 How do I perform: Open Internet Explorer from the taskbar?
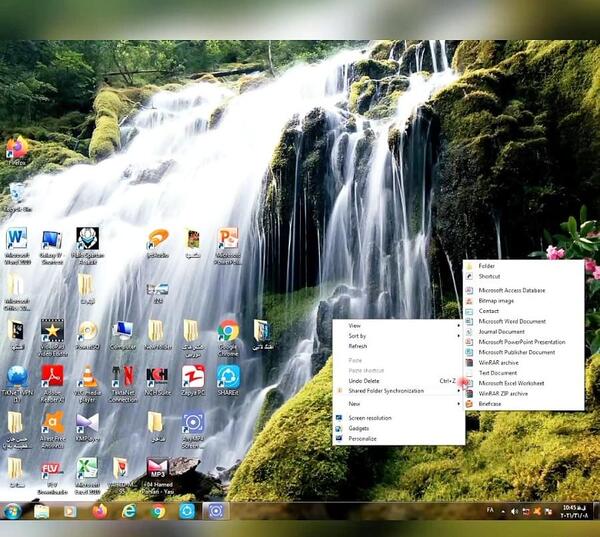click(x=129, y=511)
